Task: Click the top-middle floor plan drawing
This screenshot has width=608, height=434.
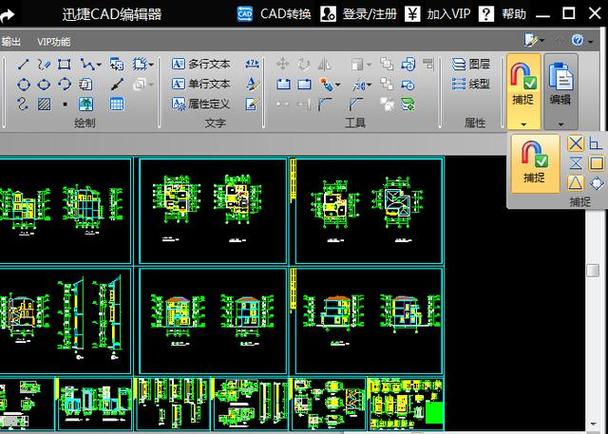Action: pyautogui.click(x=212, y=210)
